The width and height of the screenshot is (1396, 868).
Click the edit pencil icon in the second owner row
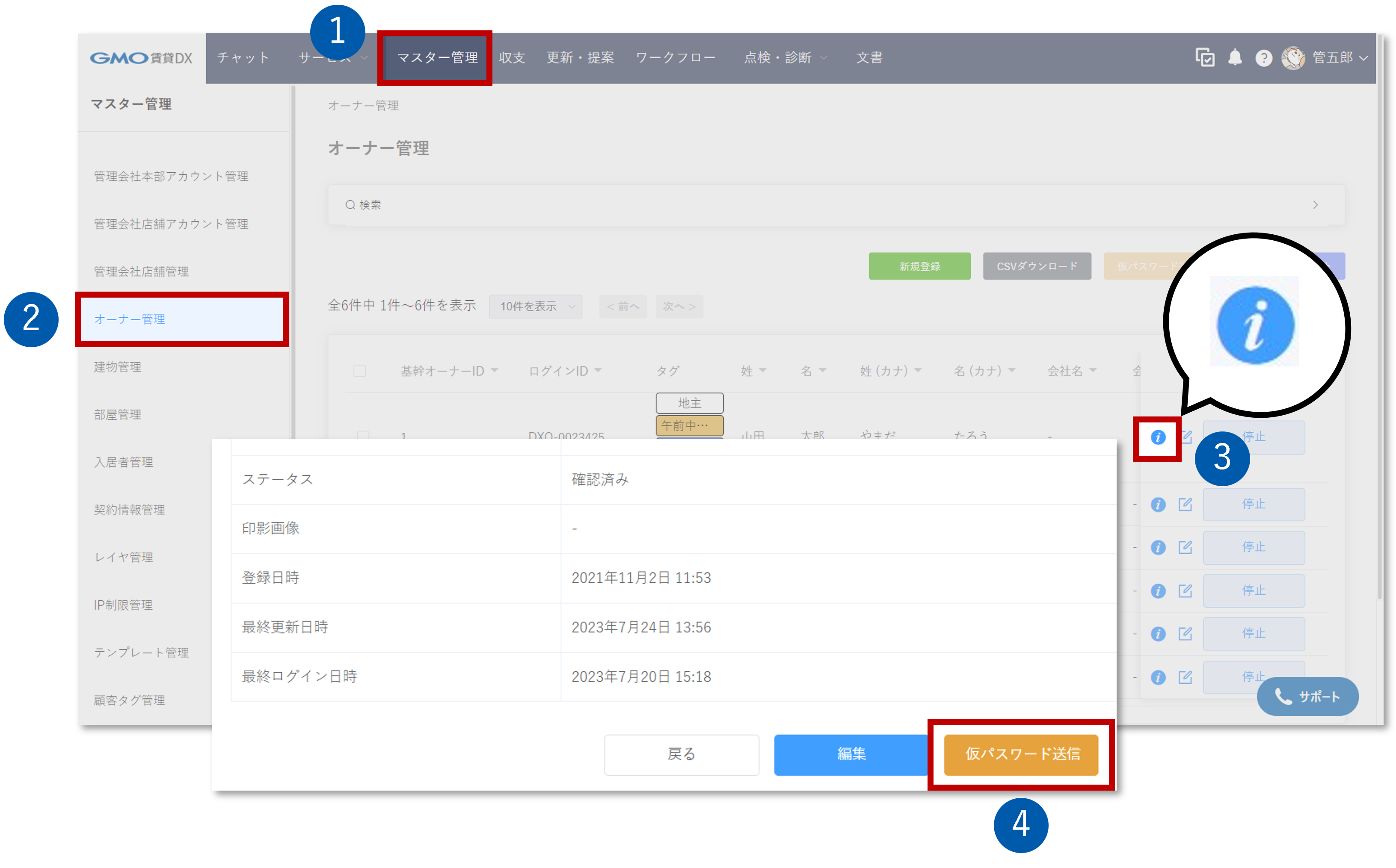click(1185, 505)
